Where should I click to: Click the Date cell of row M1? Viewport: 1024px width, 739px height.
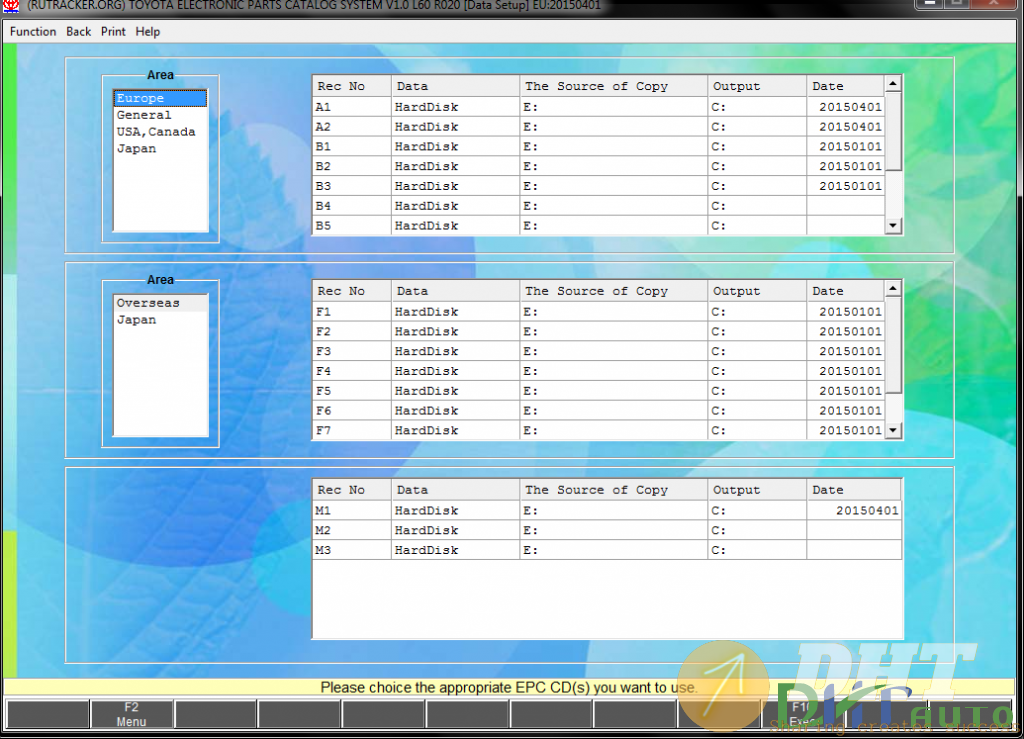(x=854, y=510)
